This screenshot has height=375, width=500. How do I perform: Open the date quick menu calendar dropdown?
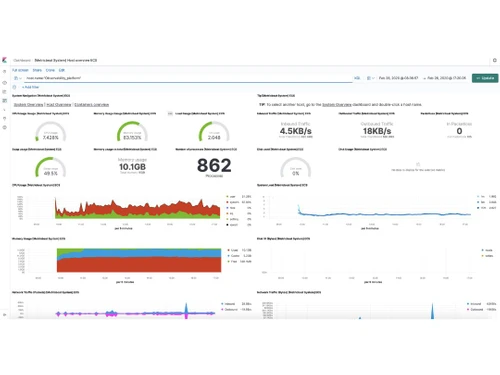click(370, 78)
